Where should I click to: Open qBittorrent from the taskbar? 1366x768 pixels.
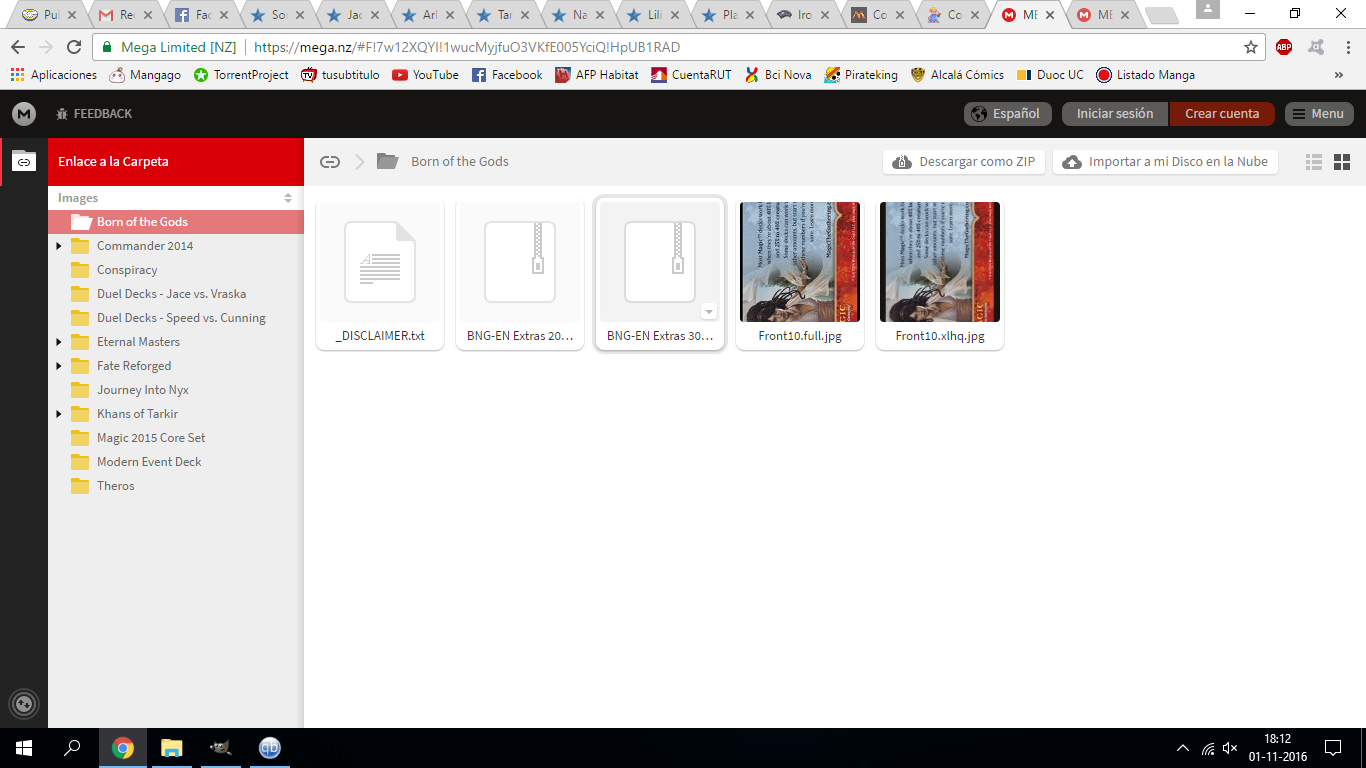pyautogui.click(x=269, y=748)
